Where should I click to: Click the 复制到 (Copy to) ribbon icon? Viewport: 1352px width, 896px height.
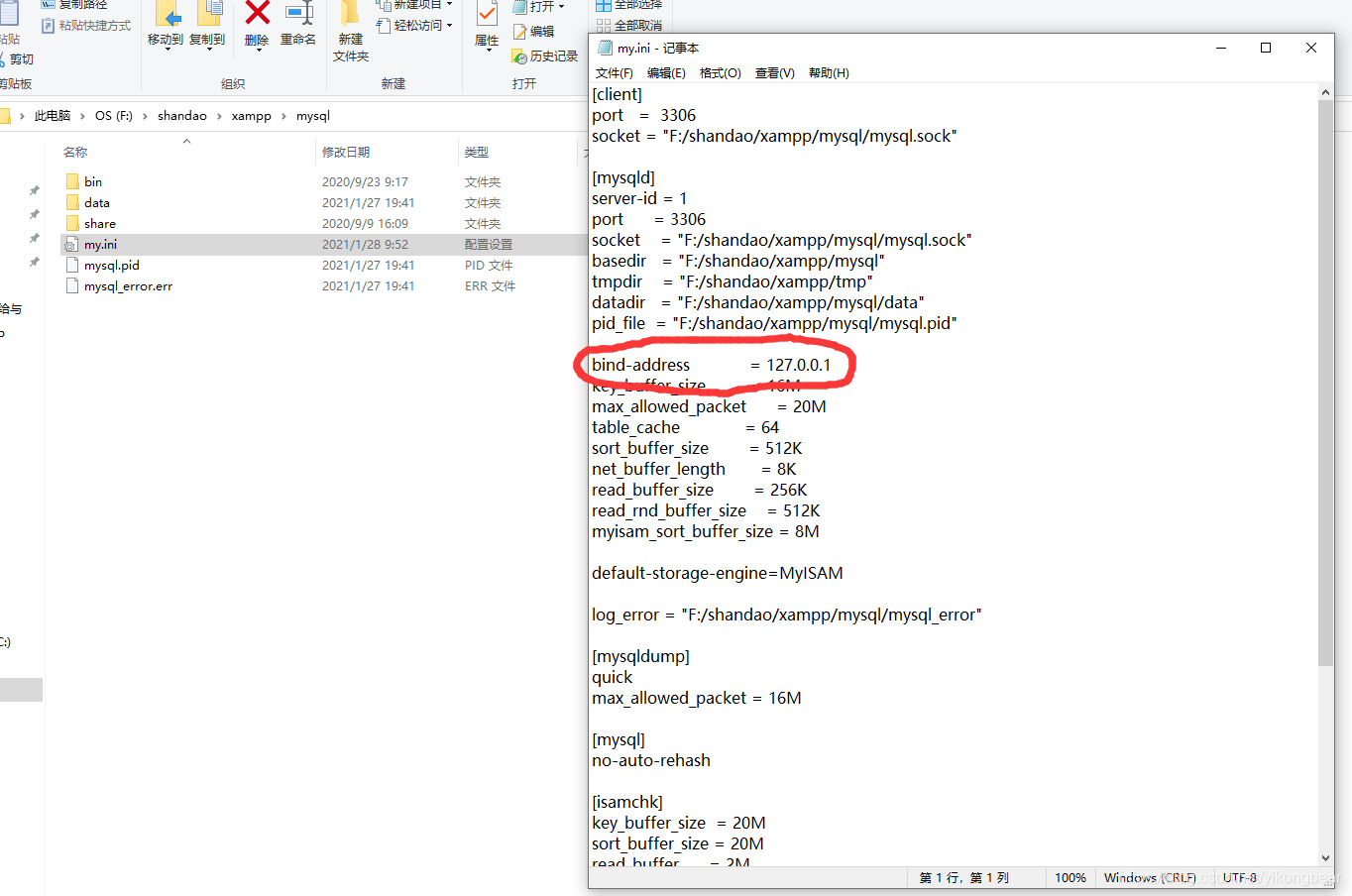pos(207,24)
